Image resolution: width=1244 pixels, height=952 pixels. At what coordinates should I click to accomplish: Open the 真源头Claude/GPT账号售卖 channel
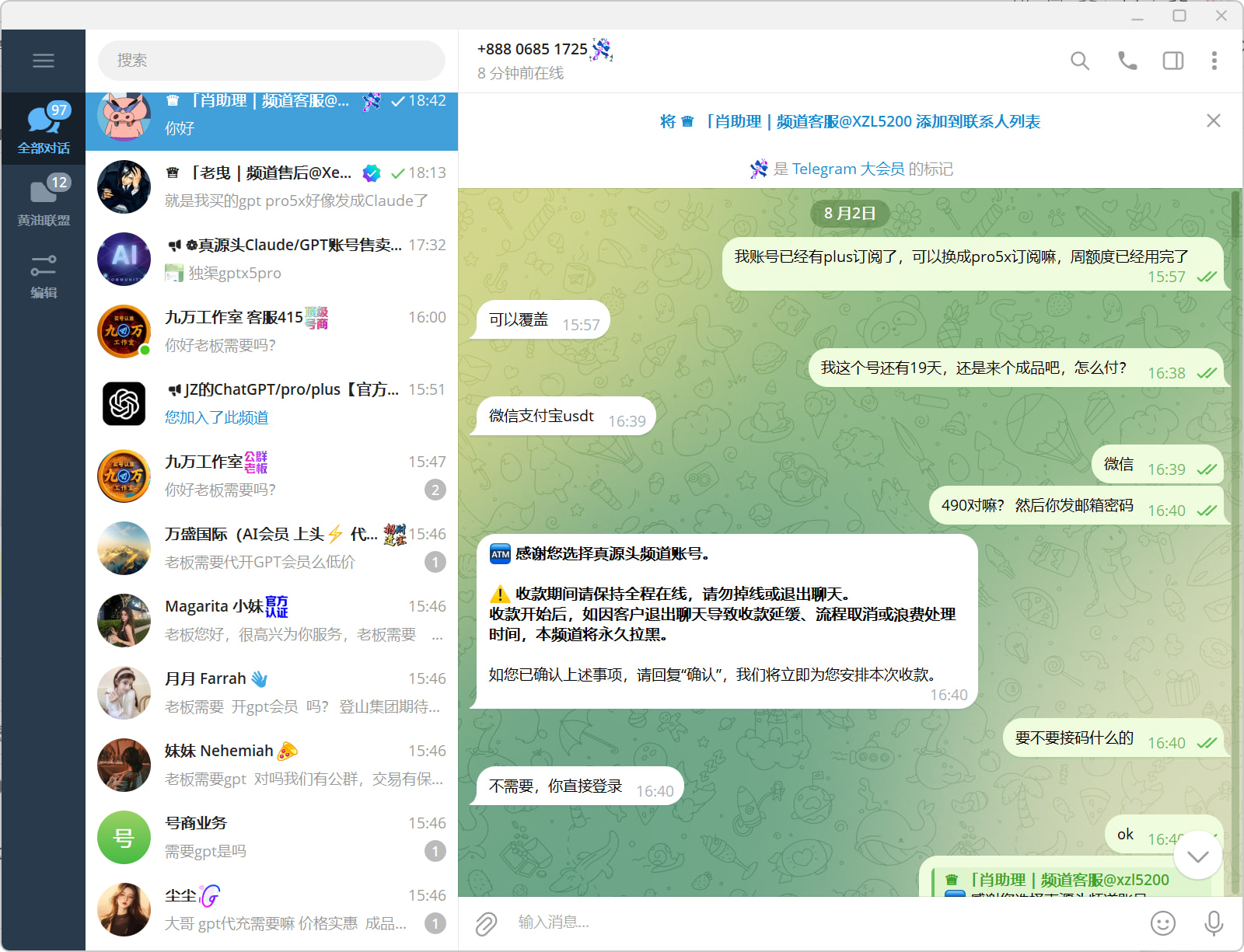coord(271,259)
